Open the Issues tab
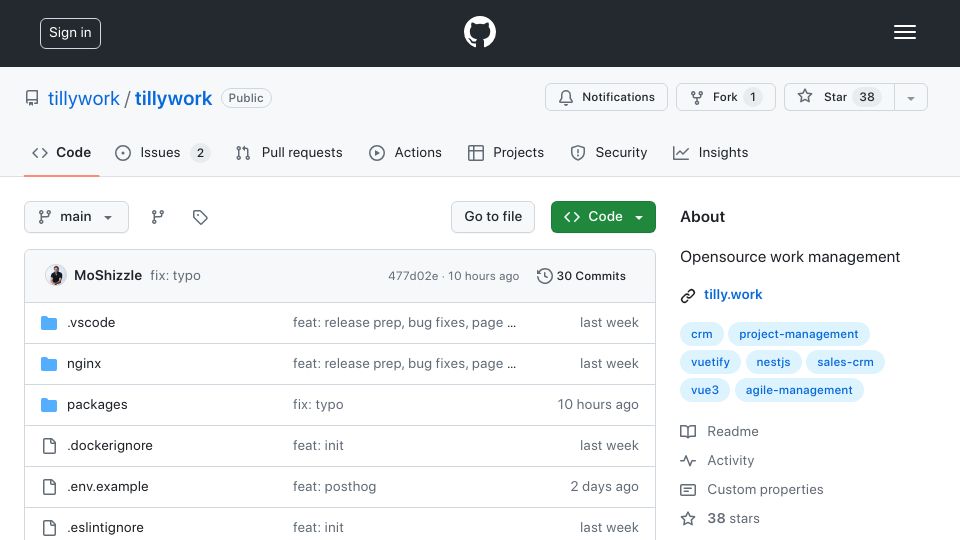The image size is (960, 540). point(162,152)
